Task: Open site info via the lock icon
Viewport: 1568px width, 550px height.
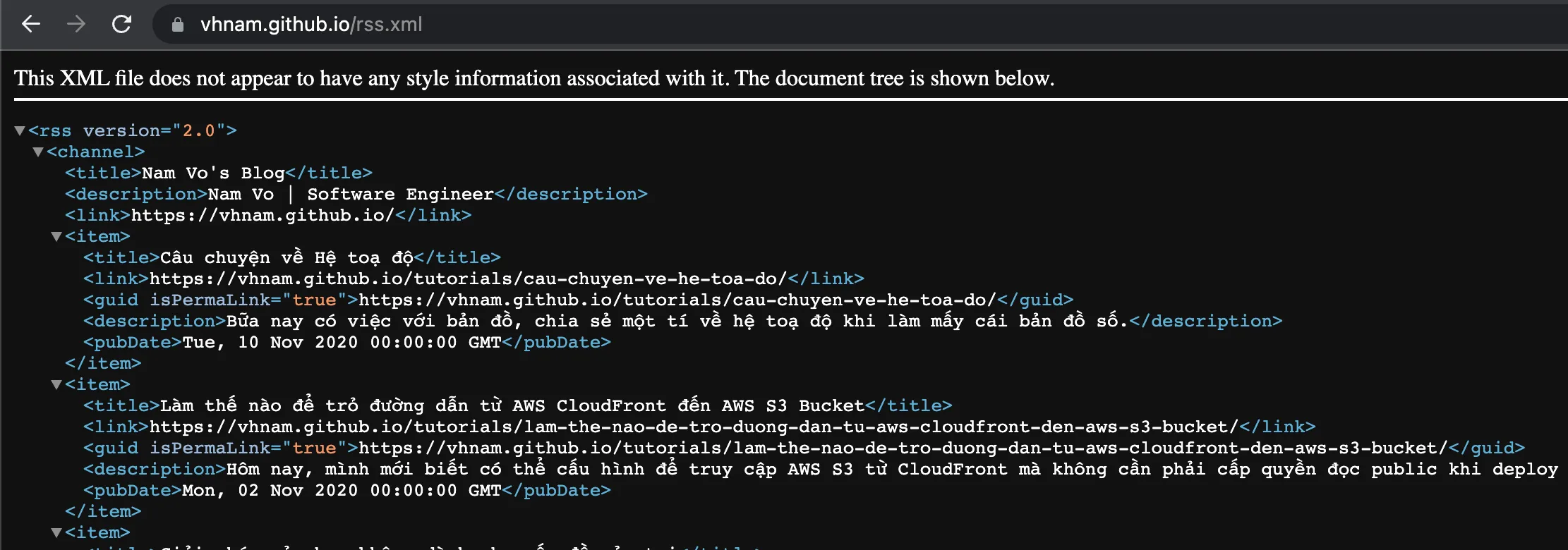Action: (x=178, y=25)
